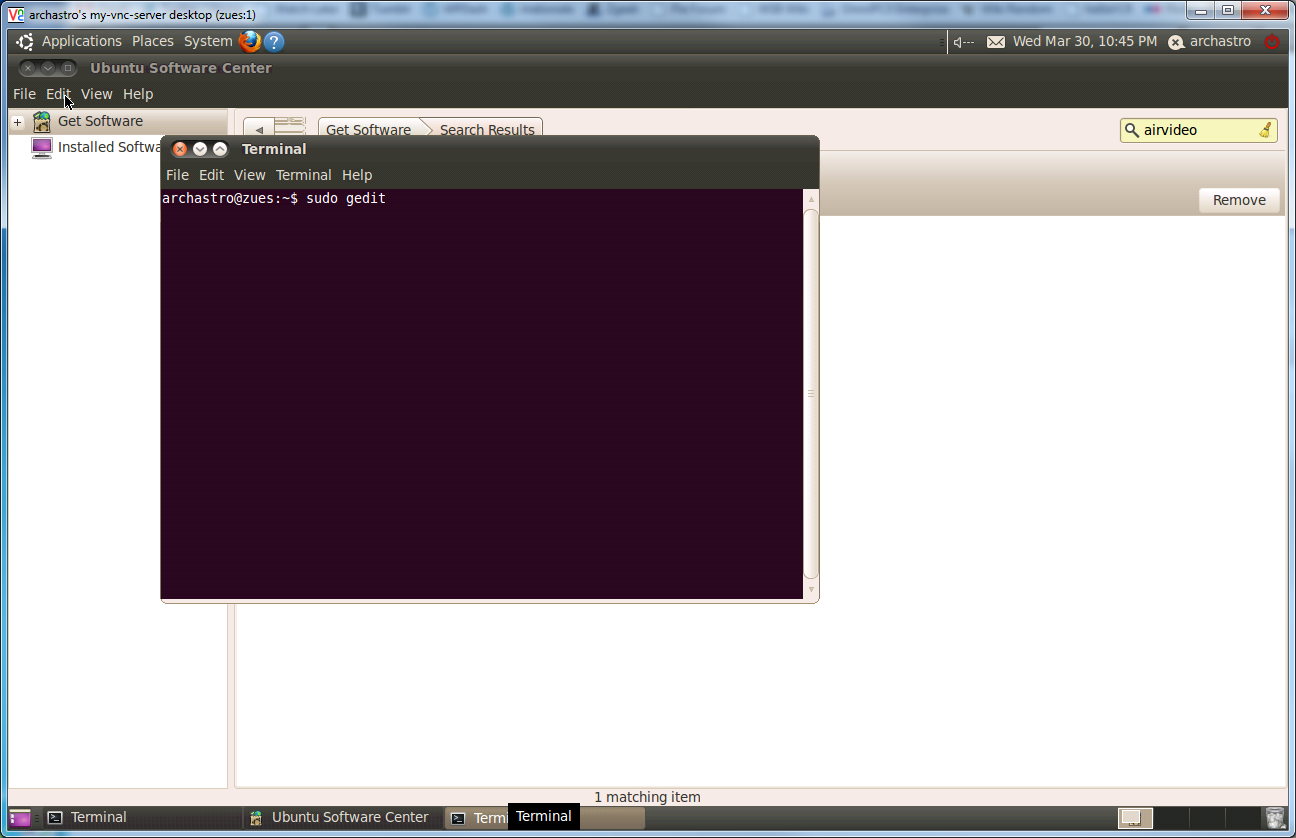
Task: Clear search with the broom icon
Action: click(1265, 130)
